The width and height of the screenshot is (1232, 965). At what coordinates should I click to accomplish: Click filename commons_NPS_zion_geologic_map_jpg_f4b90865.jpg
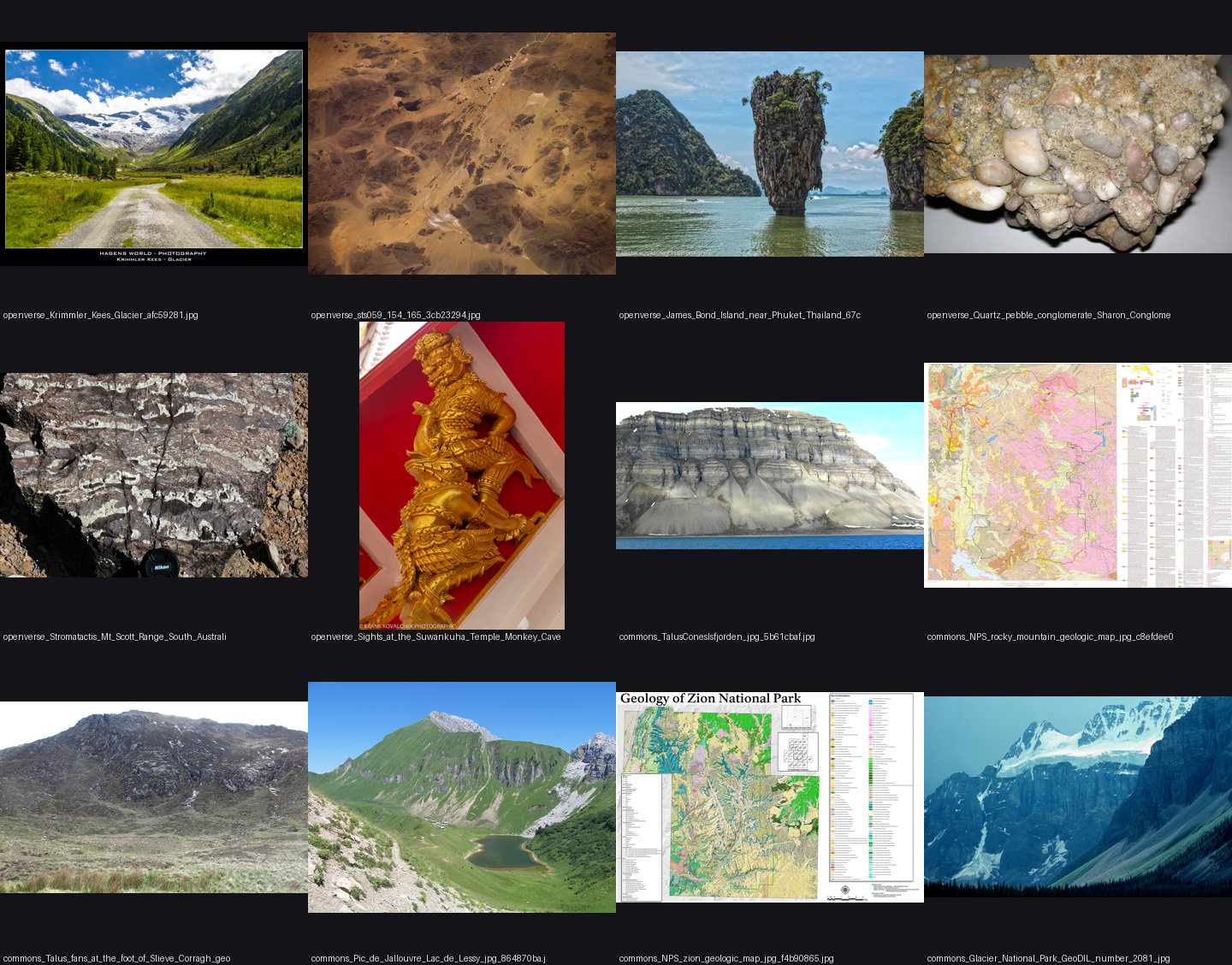click(726, 958)
